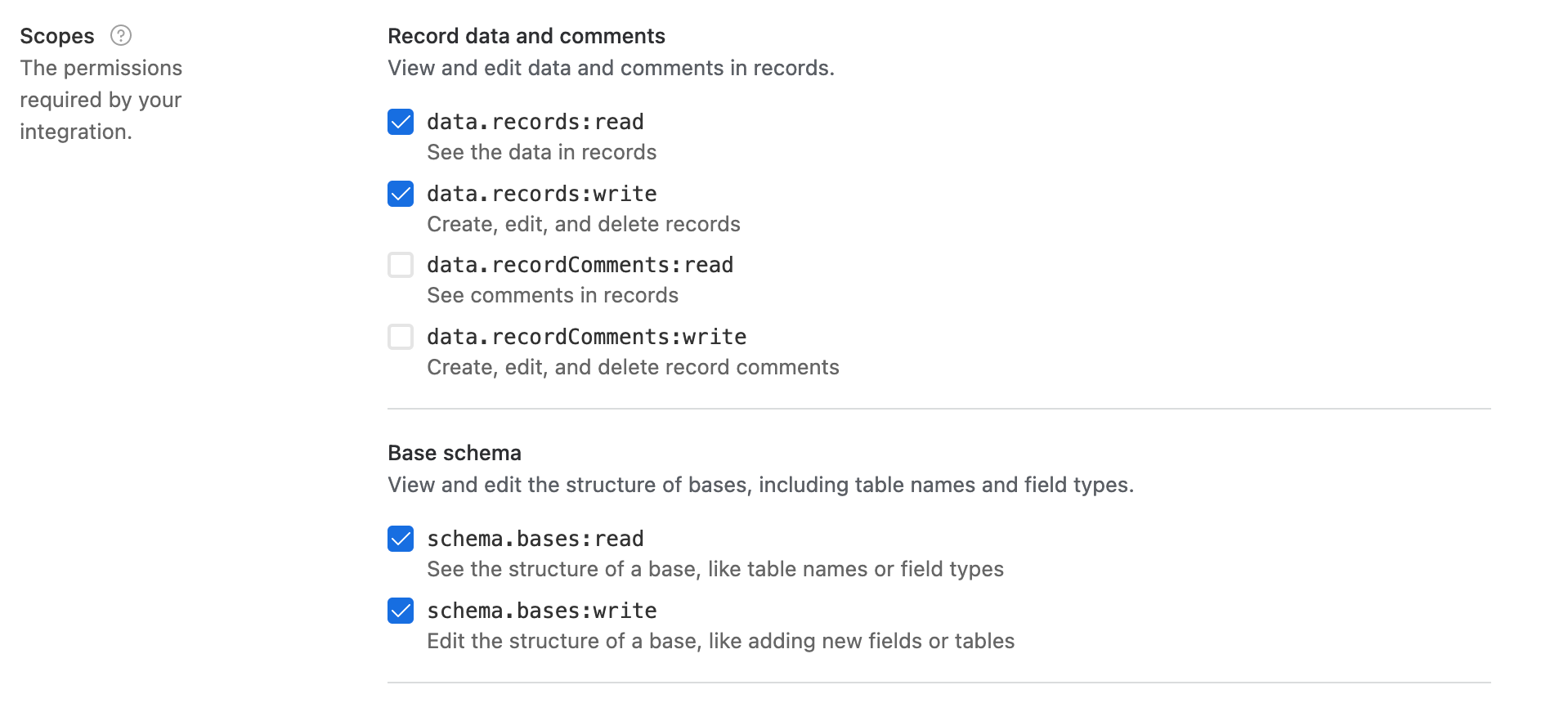Click the 'schema.bases:write' scope name text
Screen dimensions: 1568x703
542,611
